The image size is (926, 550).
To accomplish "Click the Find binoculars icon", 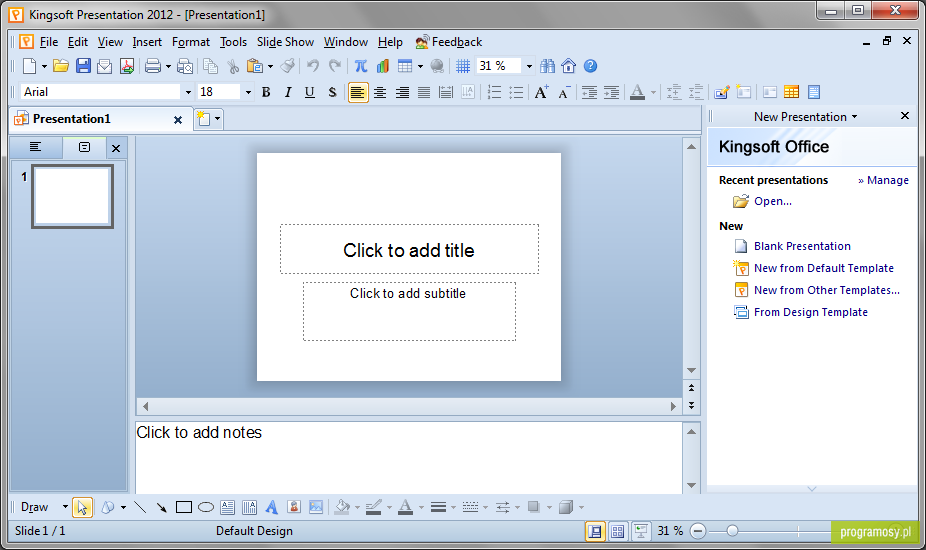I will pyautogui.click(x=547, y=66).
